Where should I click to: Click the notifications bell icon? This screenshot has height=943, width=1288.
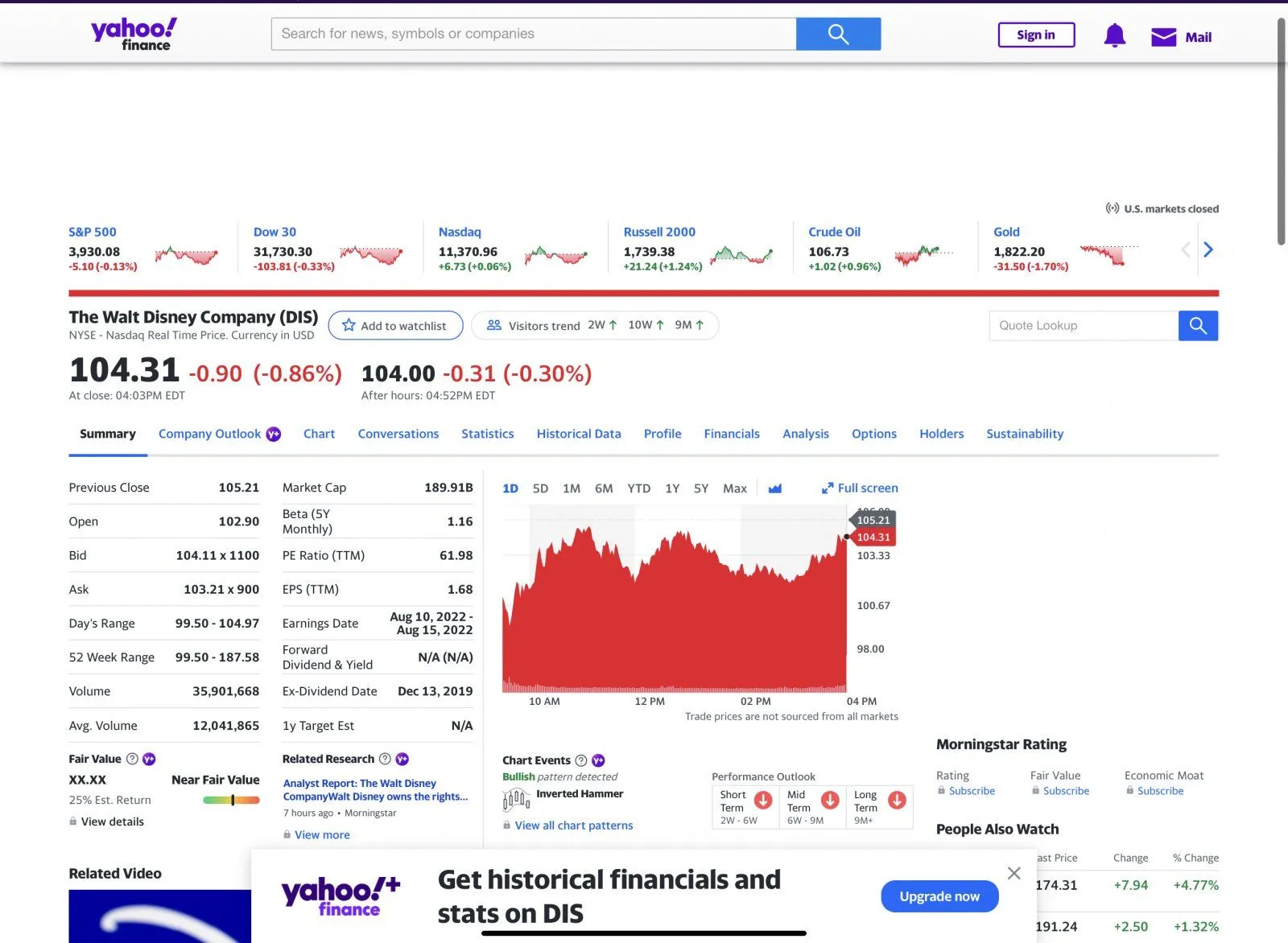point(1114,35)
